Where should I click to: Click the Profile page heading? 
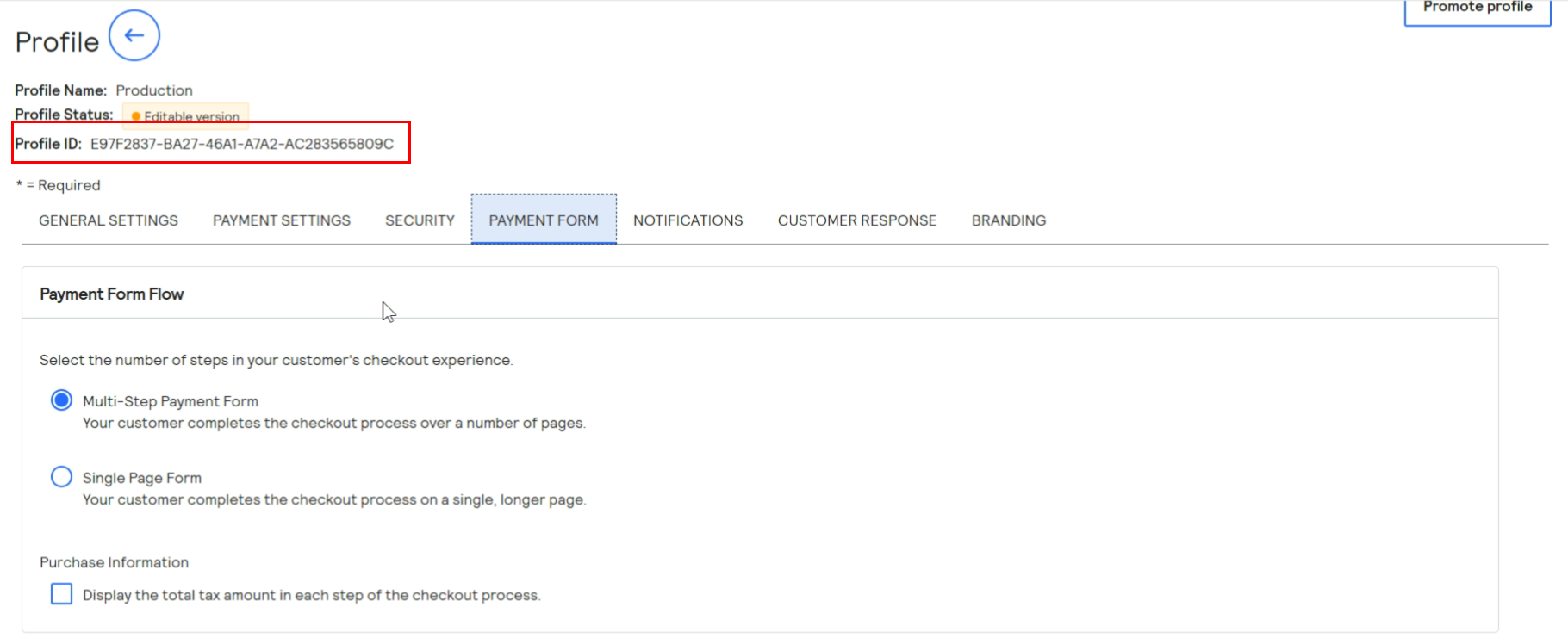(57, 42)
